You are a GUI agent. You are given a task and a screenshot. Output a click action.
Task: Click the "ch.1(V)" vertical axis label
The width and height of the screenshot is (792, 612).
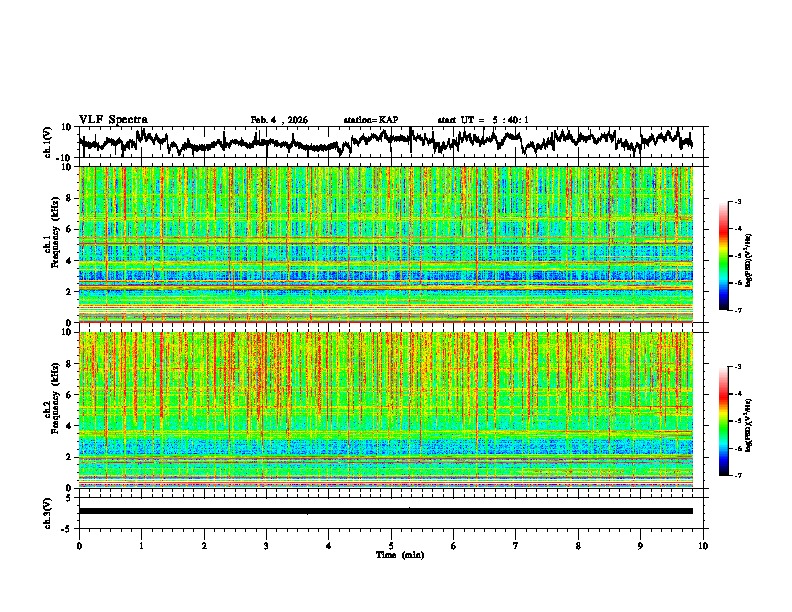pyautogui.click(x=48, y=142)
